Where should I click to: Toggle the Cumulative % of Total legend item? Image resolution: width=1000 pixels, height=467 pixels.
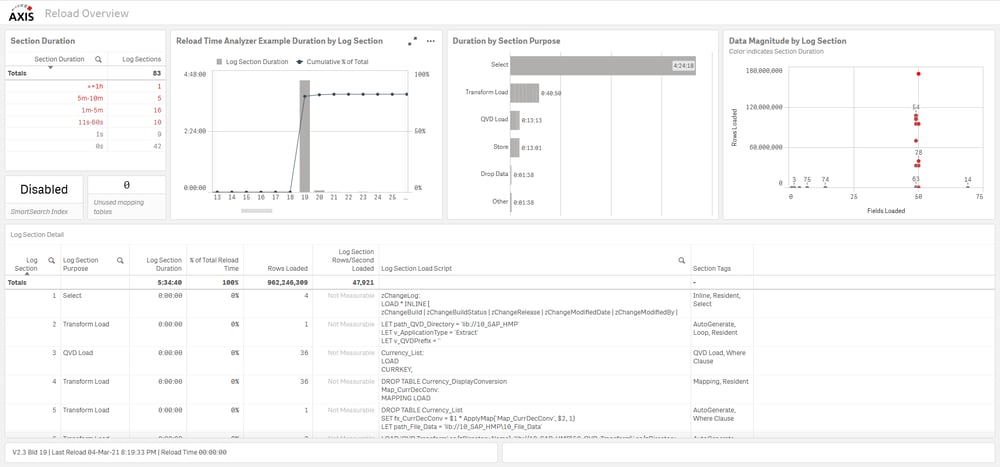[332, 62]
